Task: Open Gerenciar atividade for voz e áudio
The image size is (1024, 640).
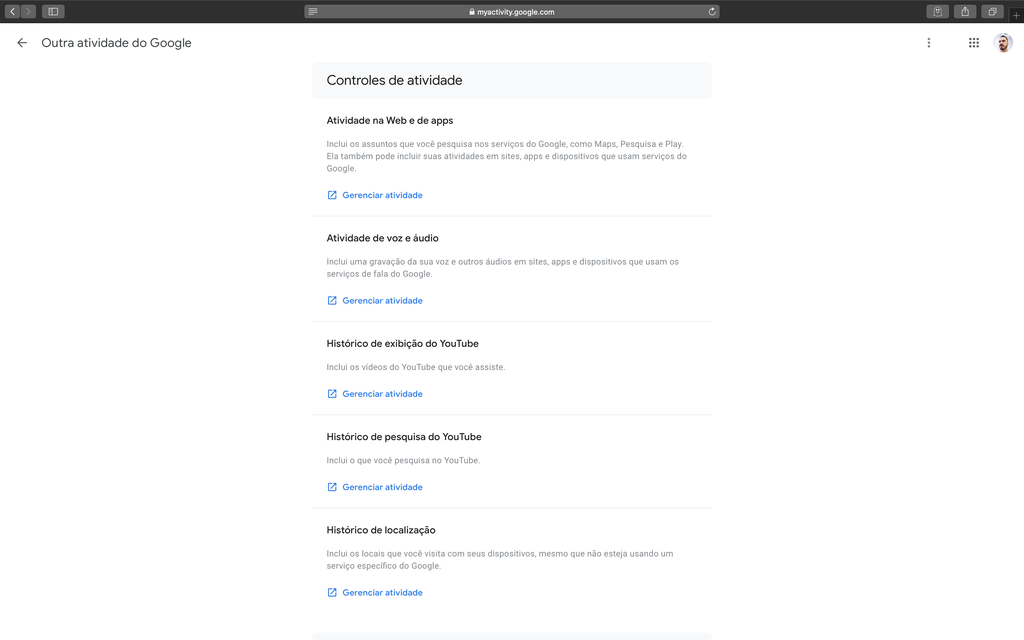Action: click(x=382, y=300)
